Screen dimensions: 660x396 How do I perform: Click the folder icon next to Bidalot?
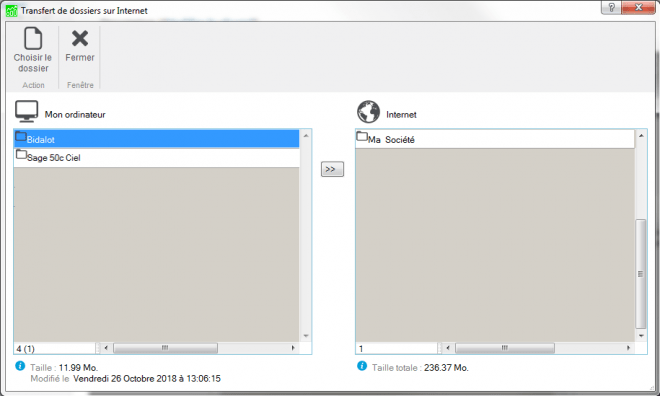(21, 136)
